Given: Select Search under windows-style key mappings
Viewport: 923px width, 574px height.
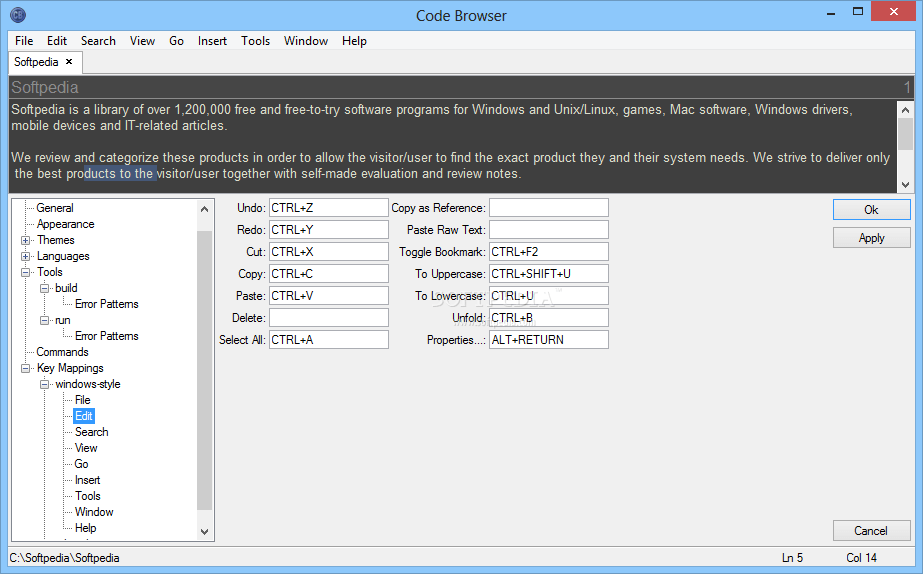Looking at the screenshot, I should pos(92,432).
